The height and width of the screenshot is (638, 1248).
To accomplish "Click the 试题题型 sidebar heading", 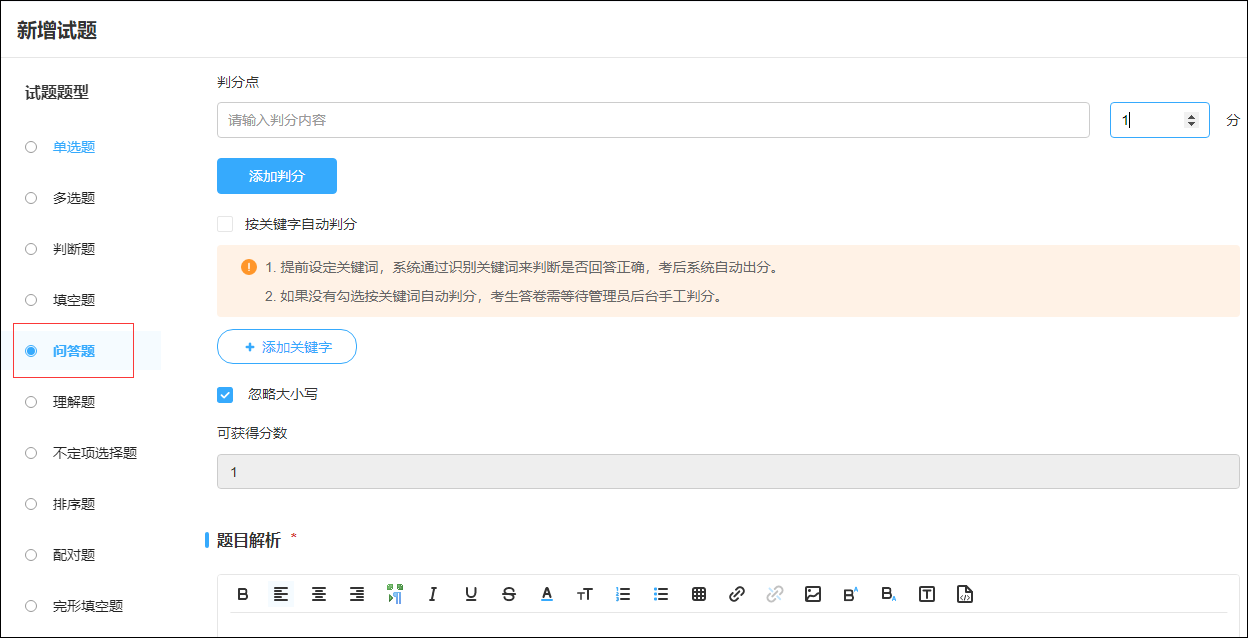I will coord(57,92).
